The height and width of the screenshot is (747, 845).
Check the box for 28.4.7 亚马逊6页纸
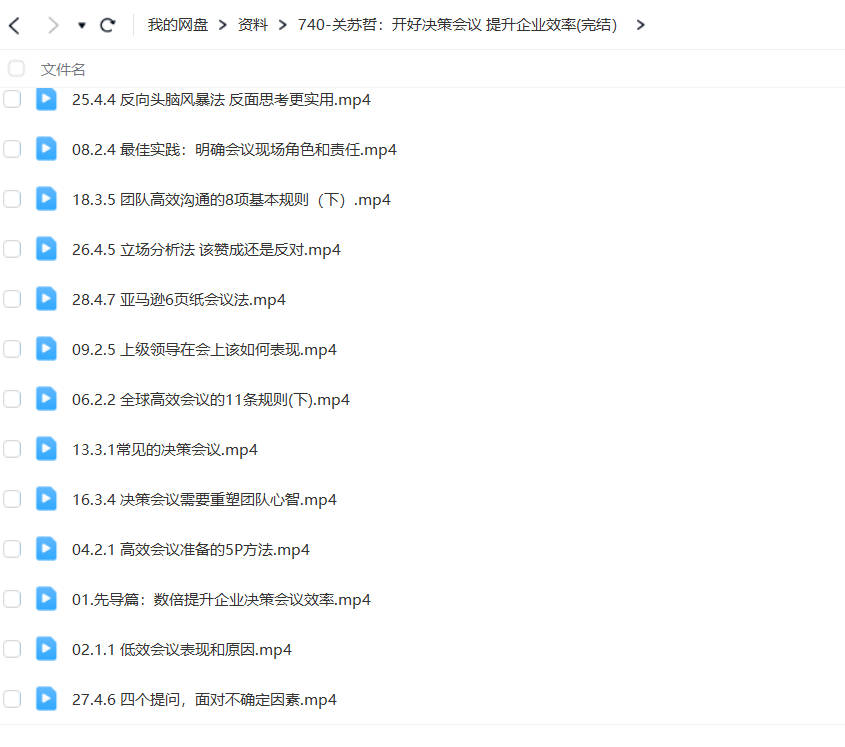coord(12,299)
